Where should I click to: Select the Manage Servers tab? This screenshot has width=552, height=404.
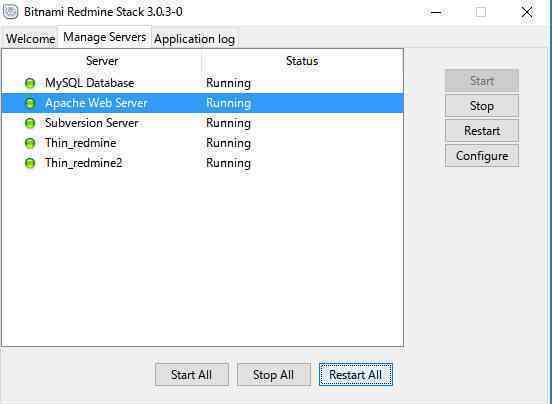105,37
